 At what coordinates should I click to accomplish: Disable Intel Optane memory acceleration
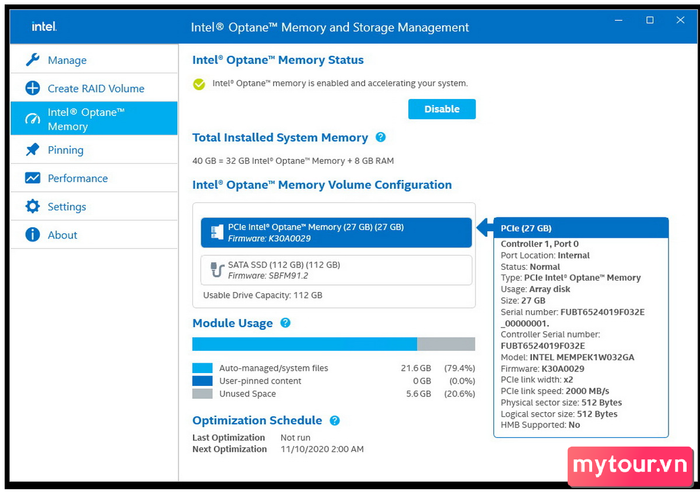click(x=441, y=109)
